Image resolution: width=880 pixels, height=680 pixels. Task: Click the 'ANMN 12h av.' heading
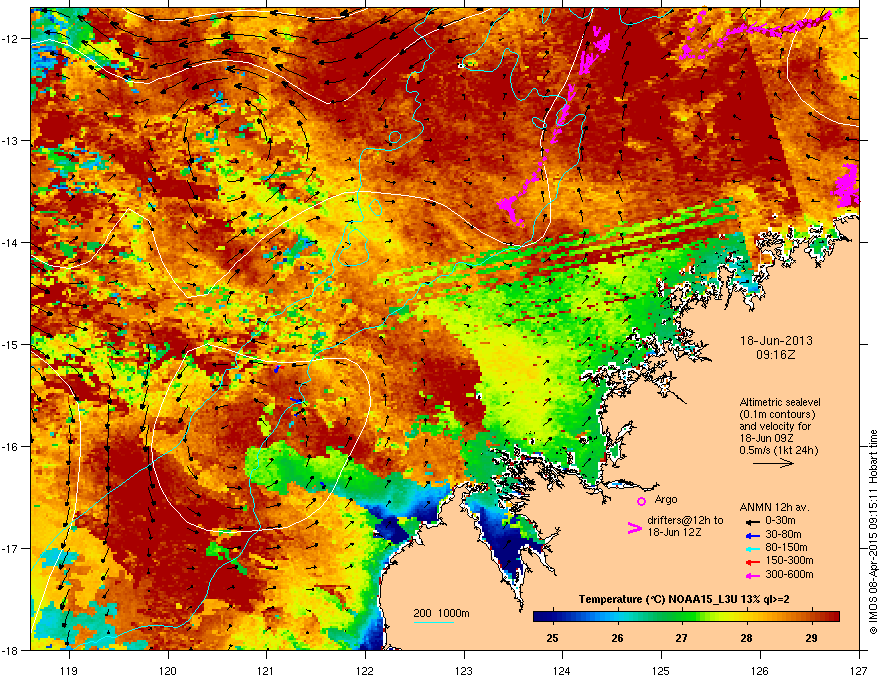point(774,507)
